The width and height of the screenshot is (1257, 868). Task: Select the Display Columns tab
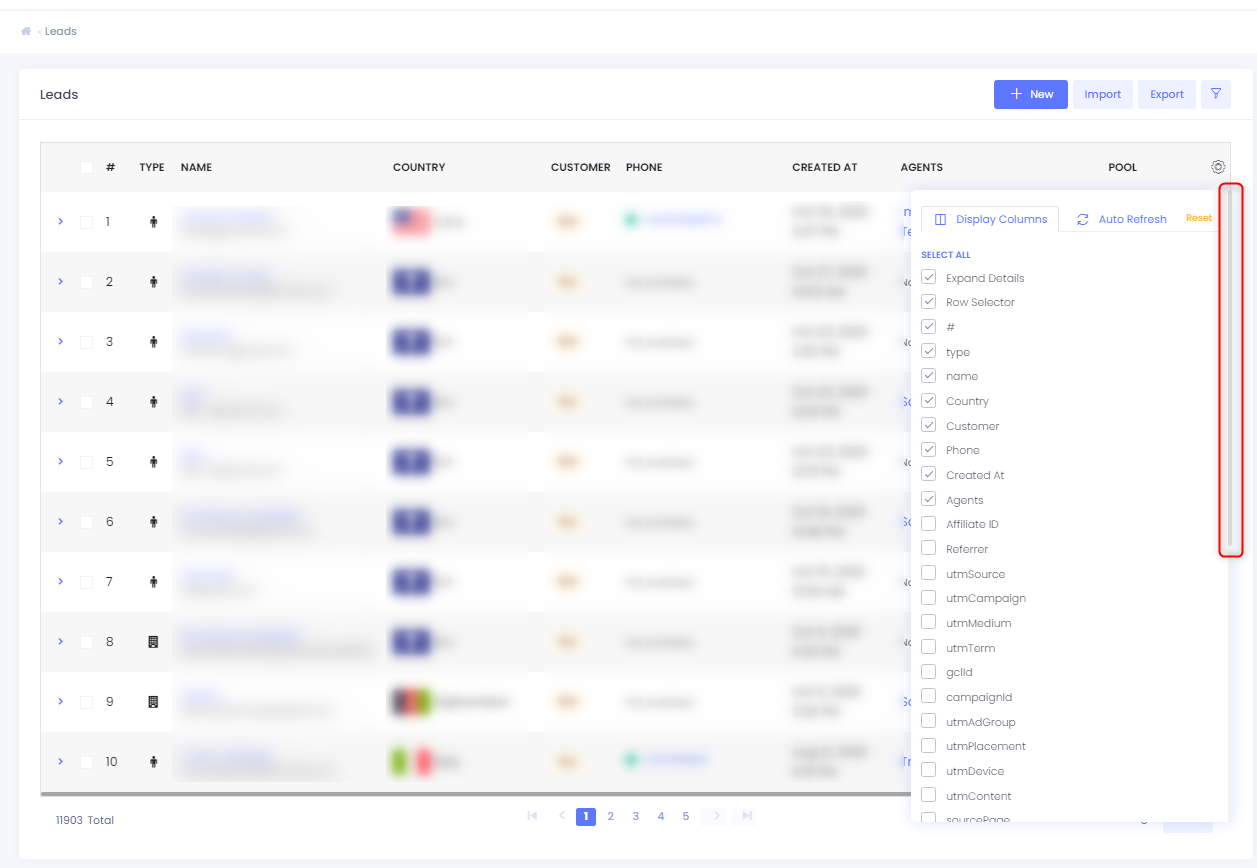(x=990, y=219)
